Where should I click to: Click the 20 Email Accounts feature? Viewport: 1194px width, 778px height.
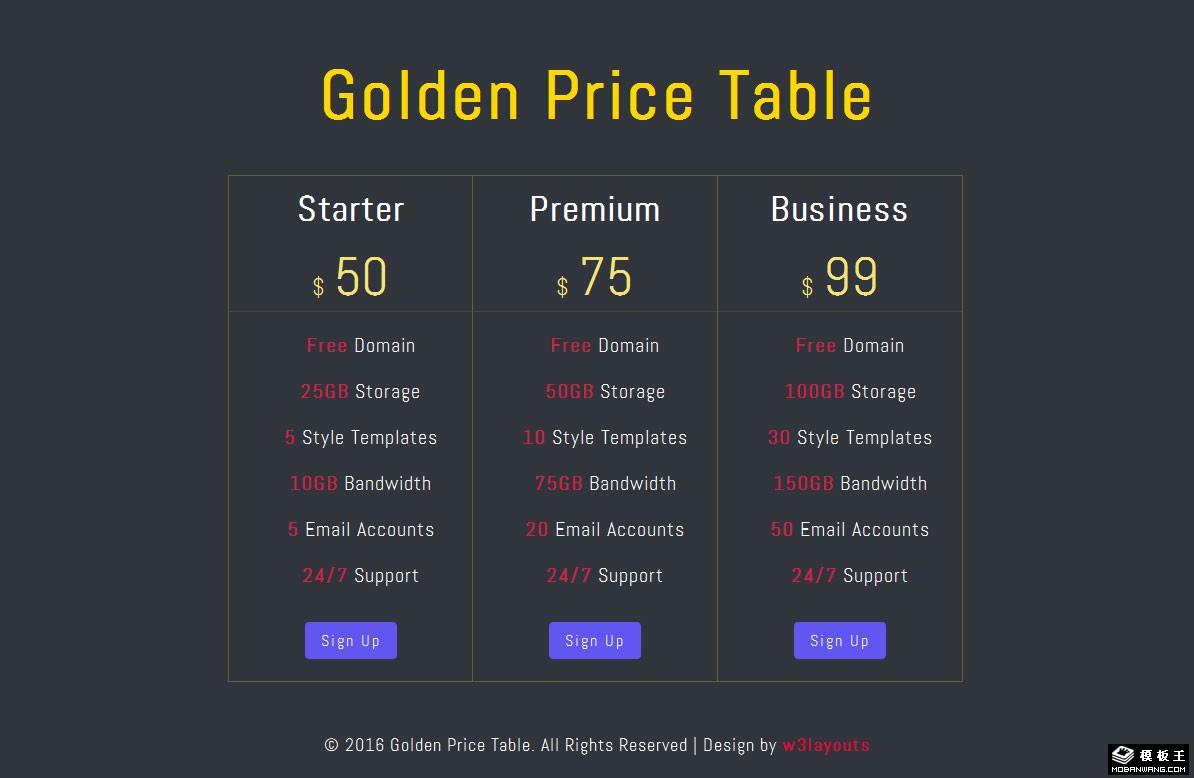605,529
